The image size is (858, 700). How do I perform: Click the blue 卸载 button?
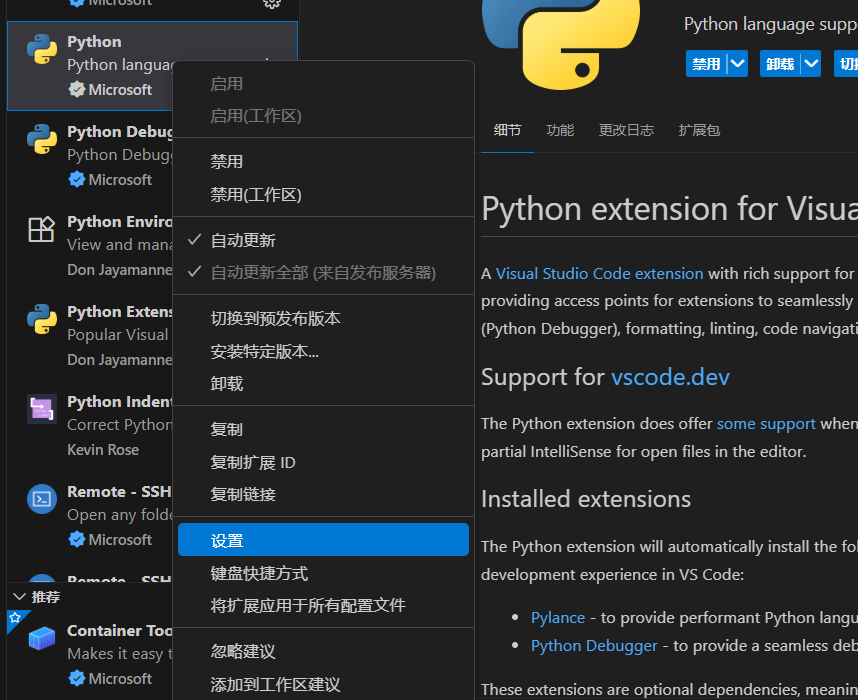click(780, 63)
